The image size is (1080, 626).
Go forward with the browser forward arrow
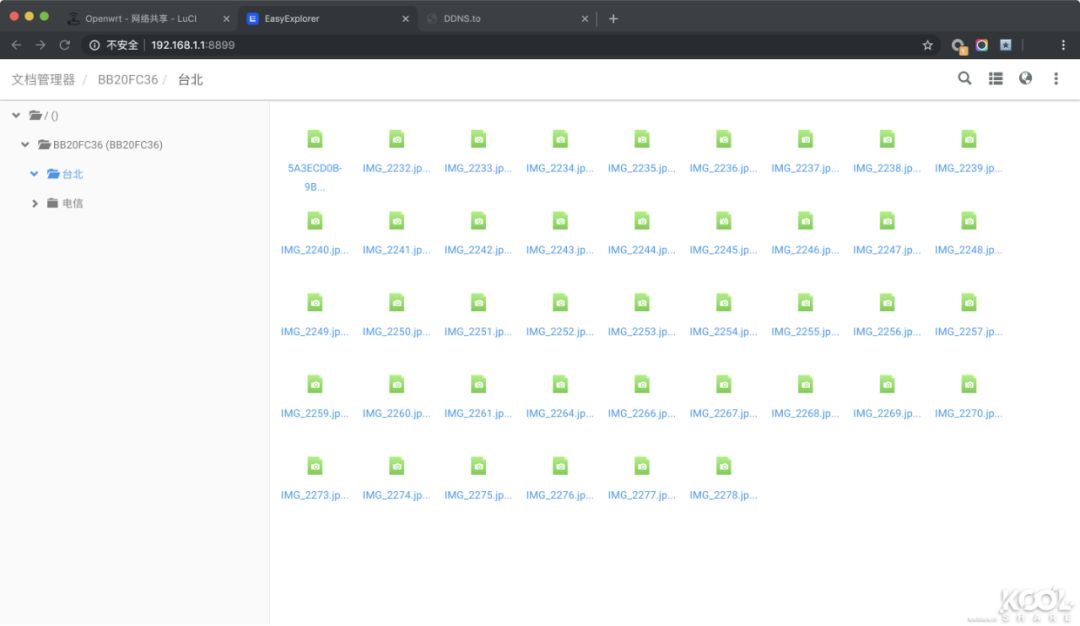(41, 45)
